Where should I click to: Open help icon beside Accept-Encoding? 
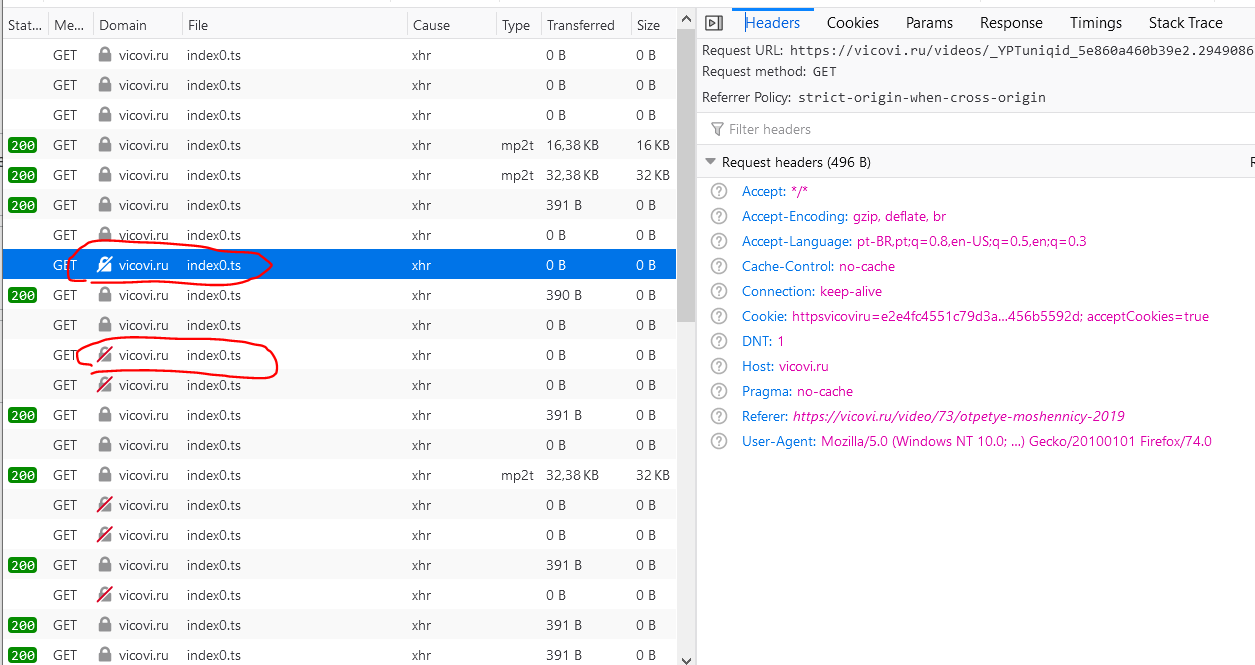[718, 216]
